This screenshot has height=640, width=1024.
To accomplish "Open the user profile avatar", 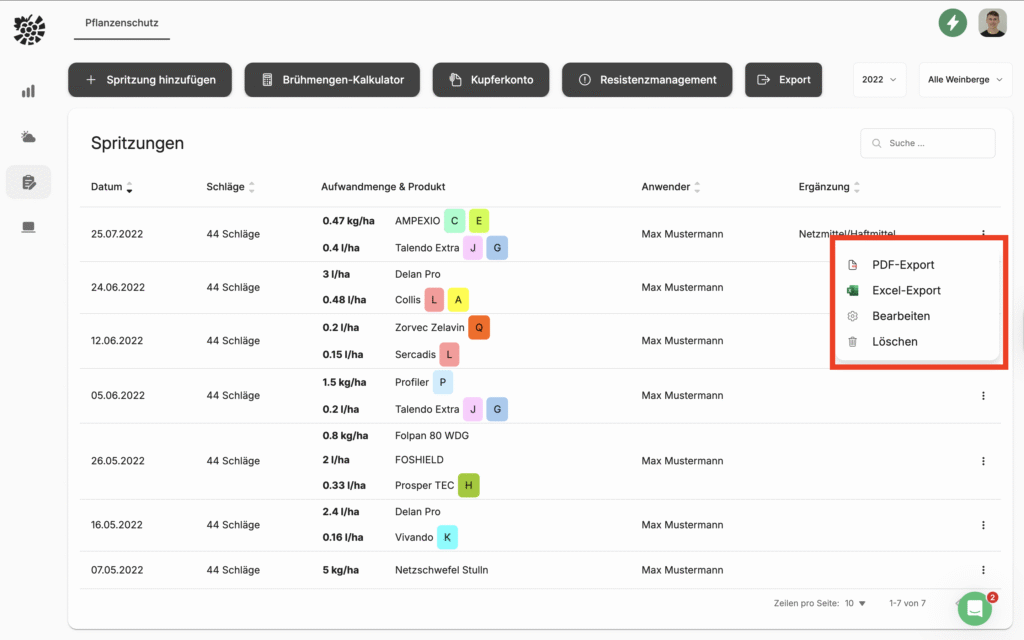I will click(x=992, y=22).
